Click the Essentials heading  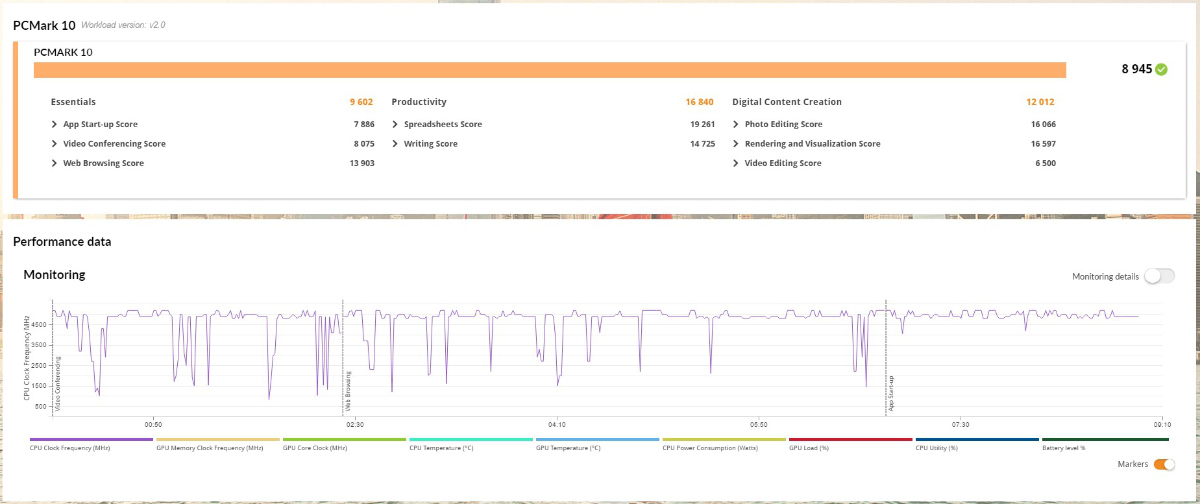[73, 102]
